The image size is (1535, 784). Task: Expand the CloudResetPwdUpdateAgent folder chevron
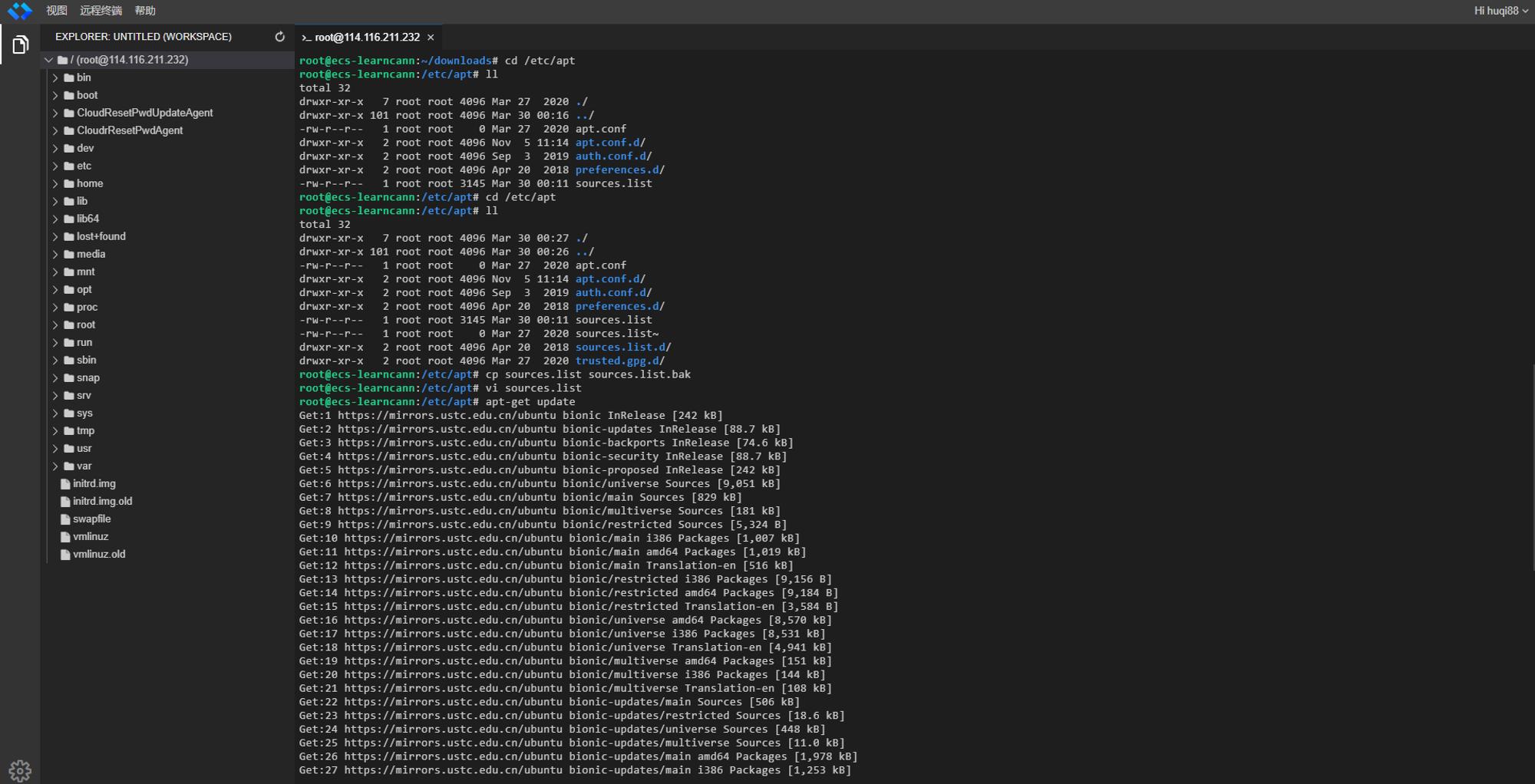click(55, 113)
